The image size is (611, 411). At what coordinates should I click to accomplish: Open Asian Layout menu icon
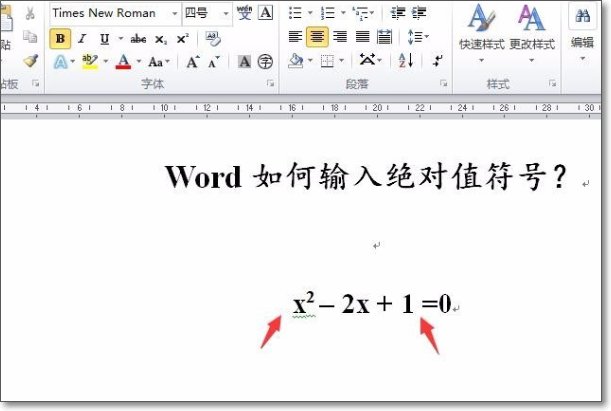point(370,60)
